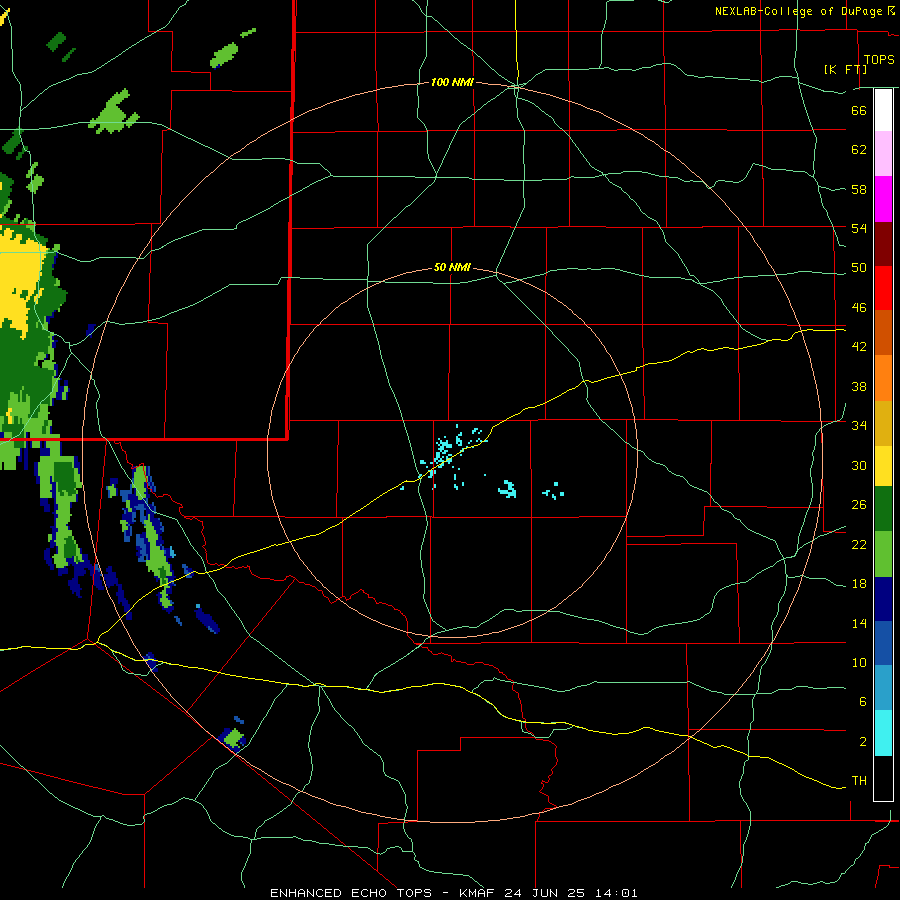The width and height of the screenshot is (900, 900).
Task: Select the dark red legend swatch
Action: (883, 244)
